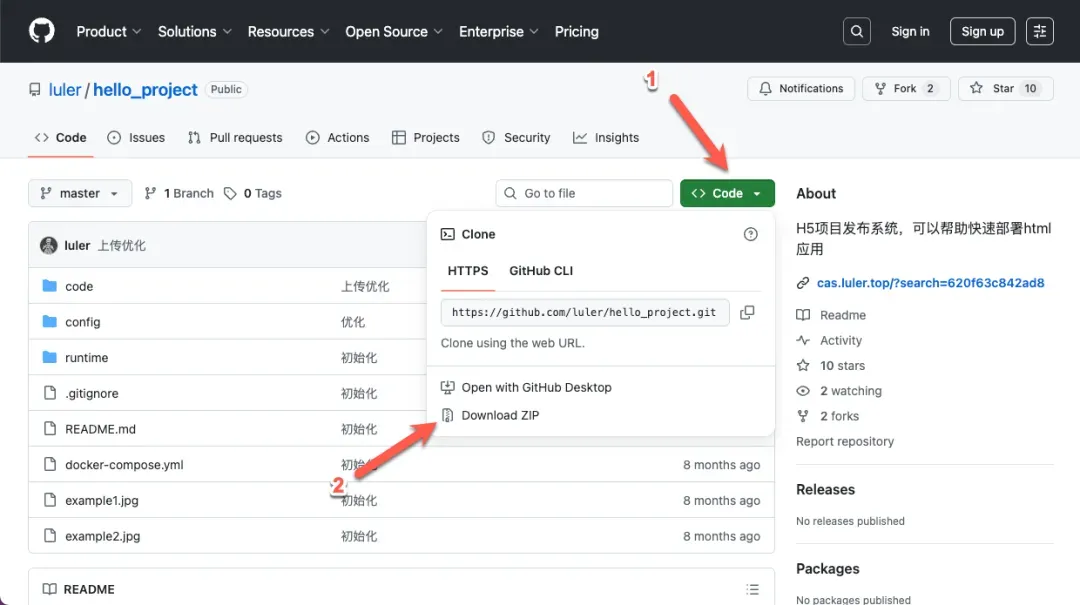Open the README outline list icon
Image resolution: width=1080 pixels, height=605 pixels.
pos(752,589)
